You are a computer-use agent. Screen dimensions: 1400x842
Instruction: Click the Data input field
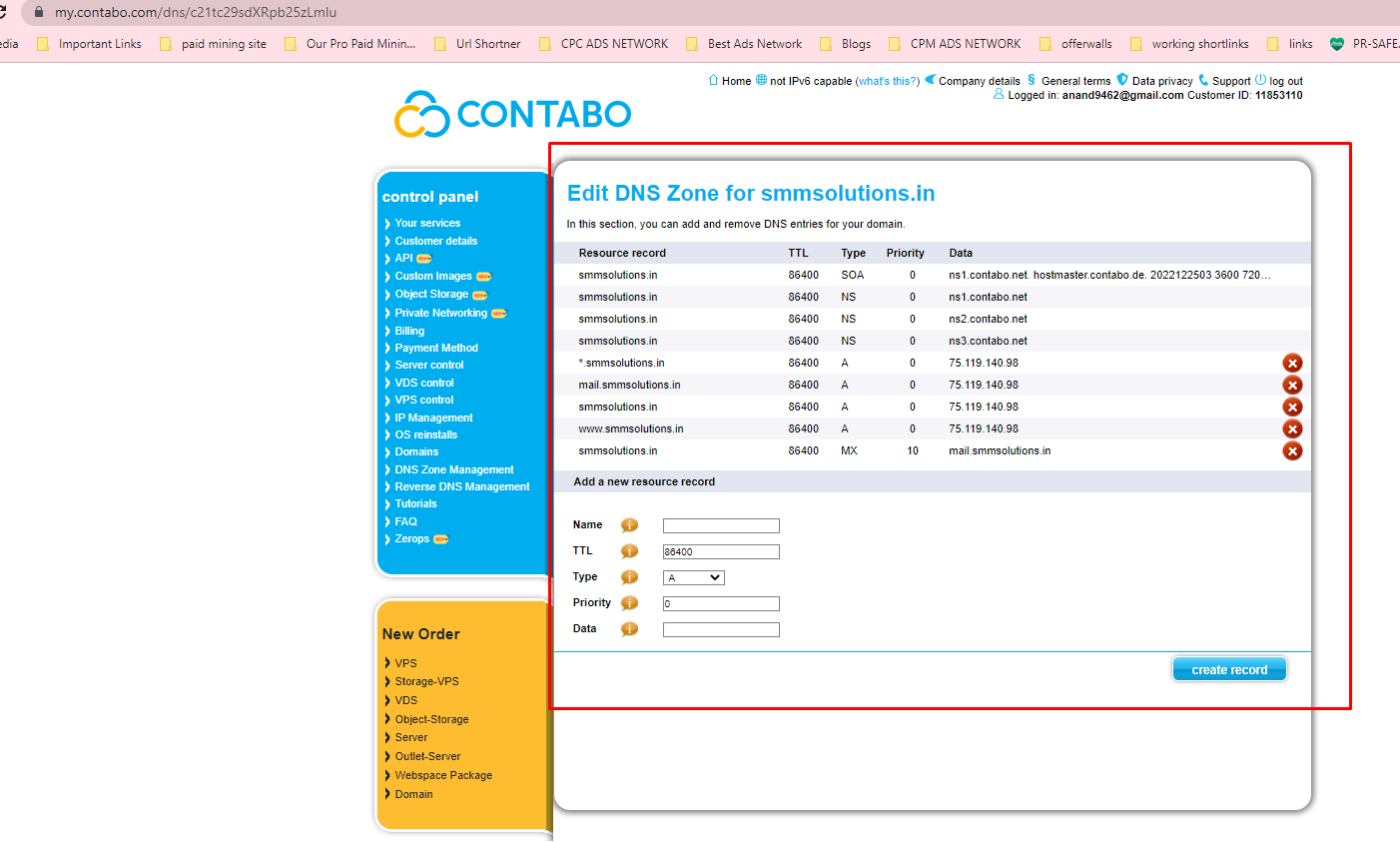[721, 630]
